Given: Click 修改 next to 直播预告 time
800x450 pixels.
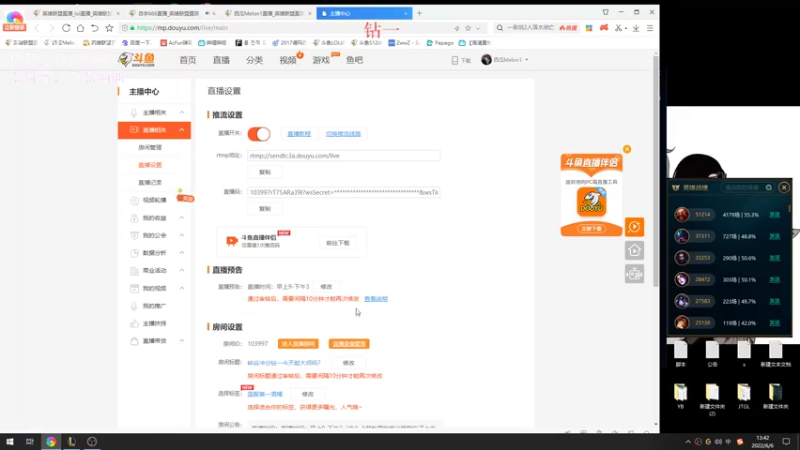Looking at the screenshot, I should 326,287.
